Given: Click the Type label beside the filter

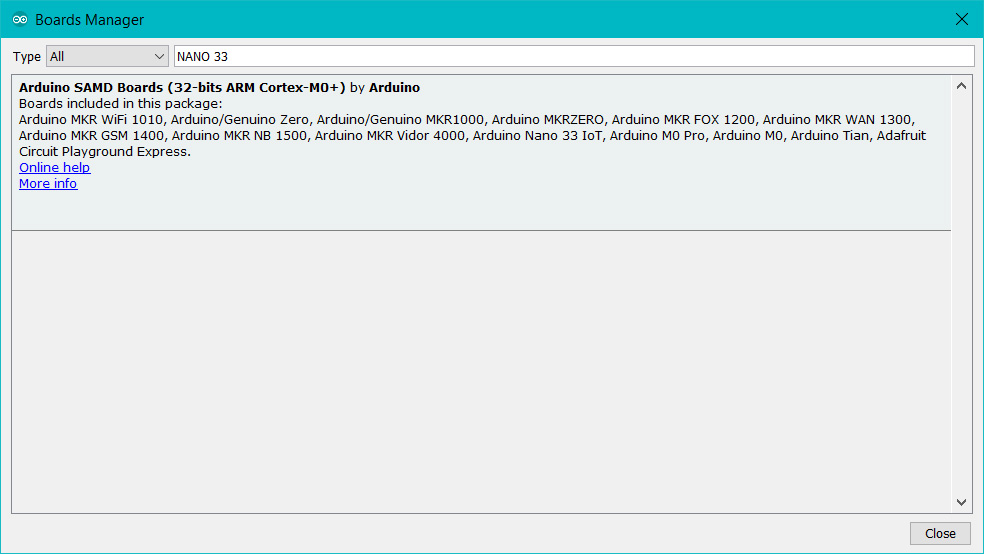Looking at the screenshot, I should click(27, 57).
